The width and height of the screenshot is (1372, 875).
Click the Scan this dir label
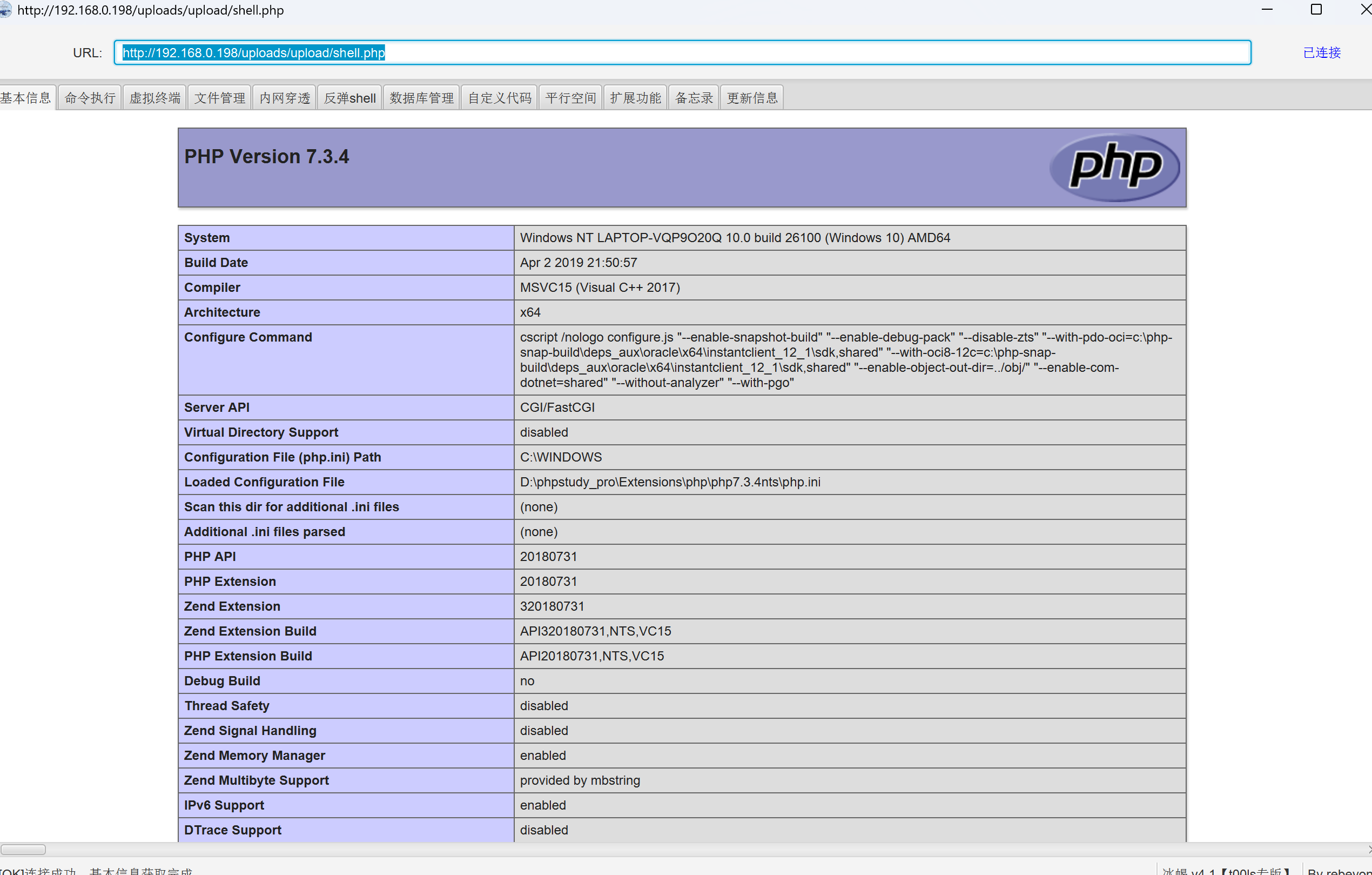point(291,507)
